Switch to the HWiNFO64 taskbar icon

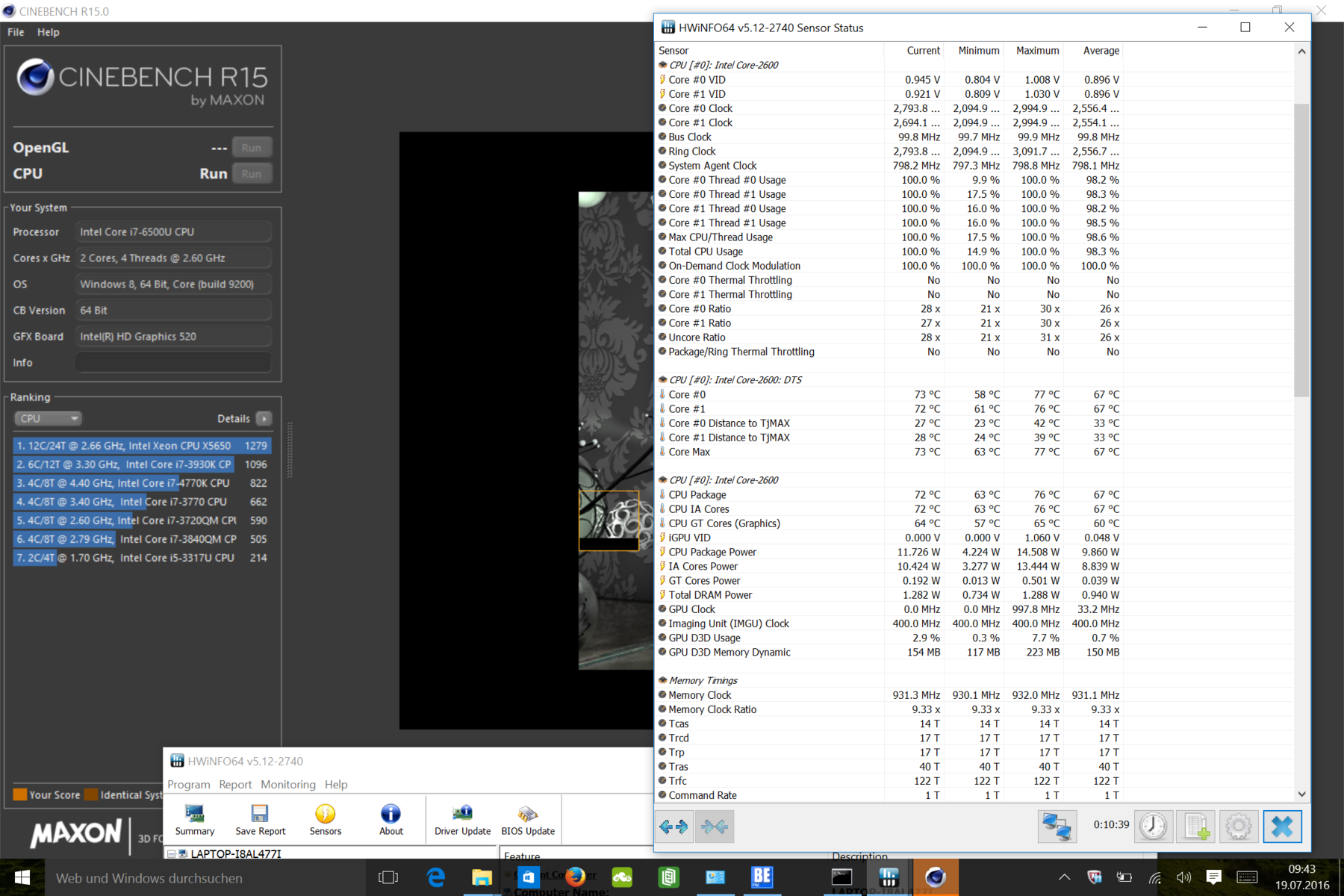889,878
